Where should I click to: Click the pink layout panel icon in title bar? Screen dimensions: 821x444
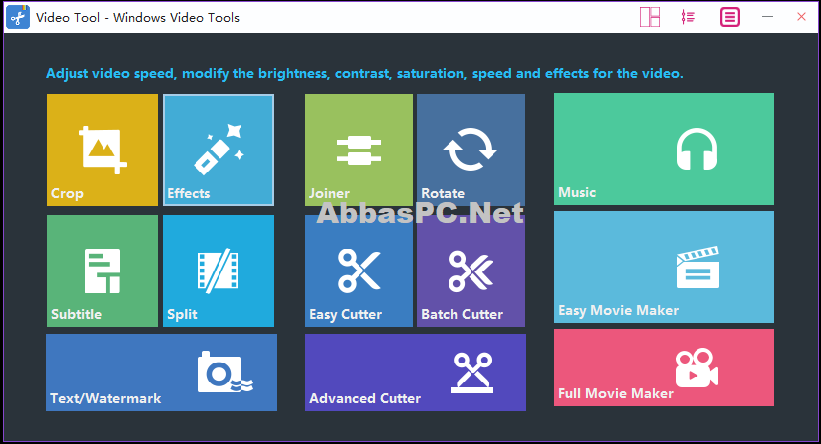pos(650,17)
